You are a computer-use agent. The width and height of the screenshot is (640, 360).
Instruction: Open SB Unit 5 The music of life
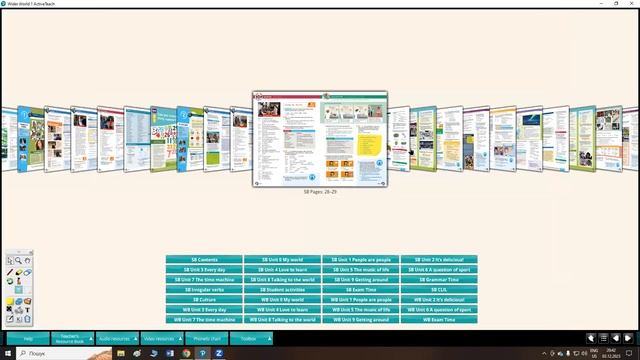click(361, 269)
